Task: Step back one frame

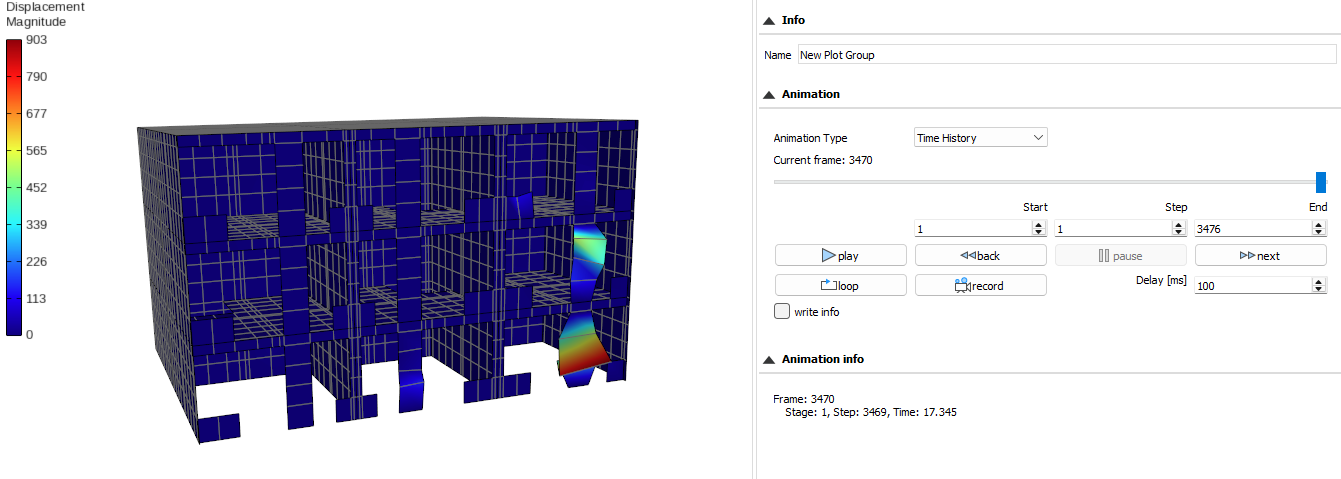Action: coord(981,255)
